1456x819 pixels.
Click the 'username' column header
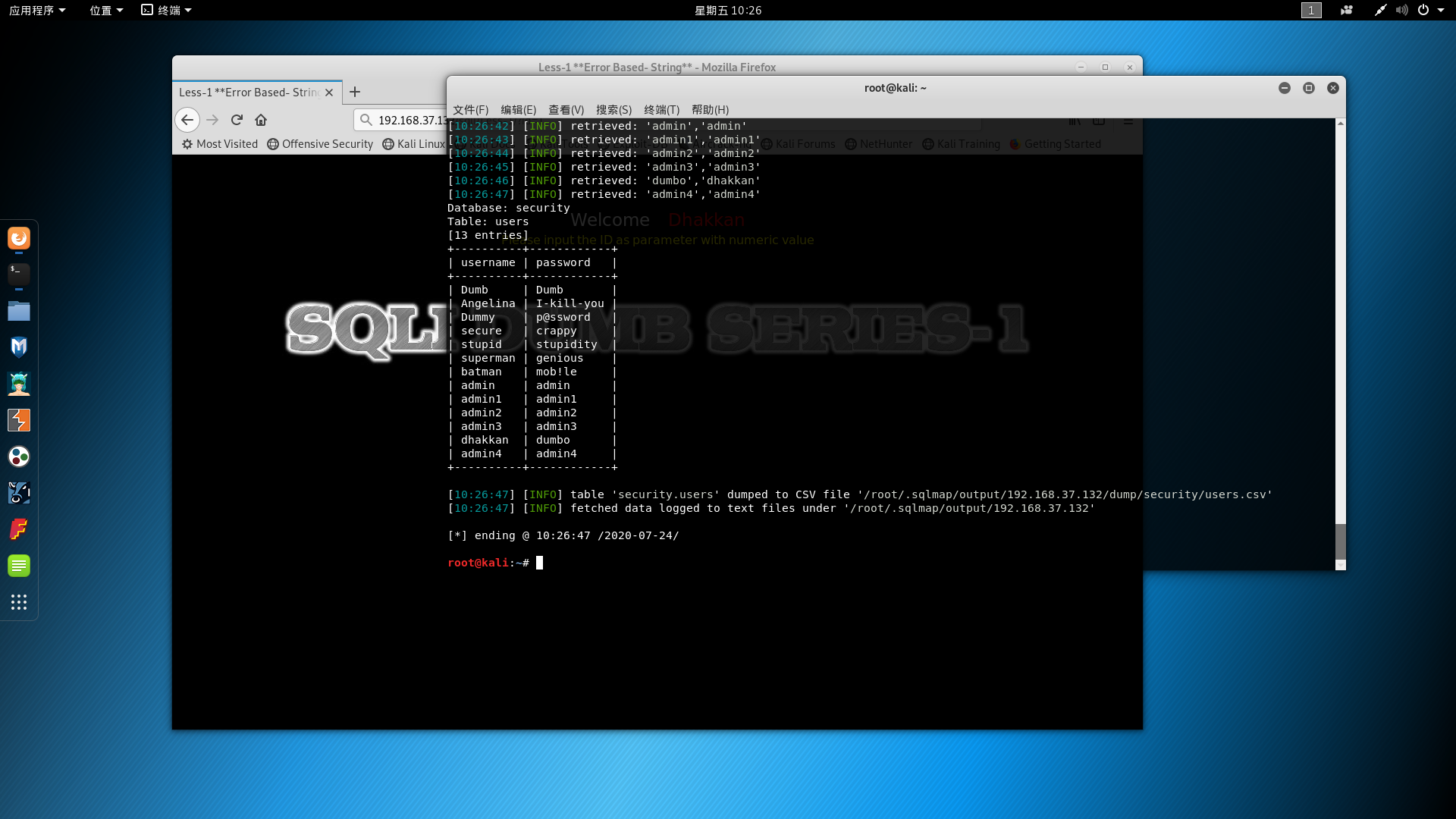488,262
